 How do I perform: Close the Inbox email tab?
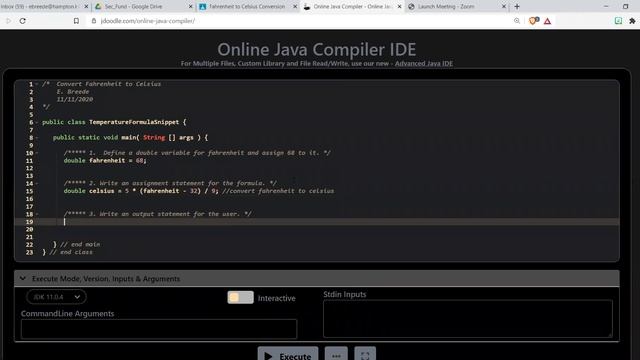(86, 7)
